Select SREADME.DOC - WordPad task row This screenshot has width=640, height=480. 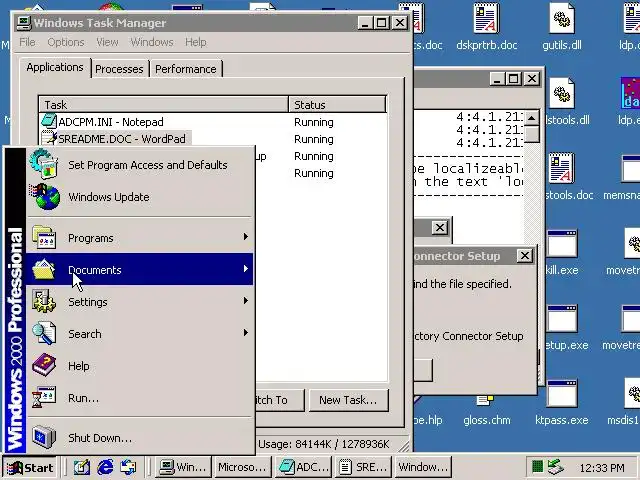pyautogui.click(x=213, y=139)
